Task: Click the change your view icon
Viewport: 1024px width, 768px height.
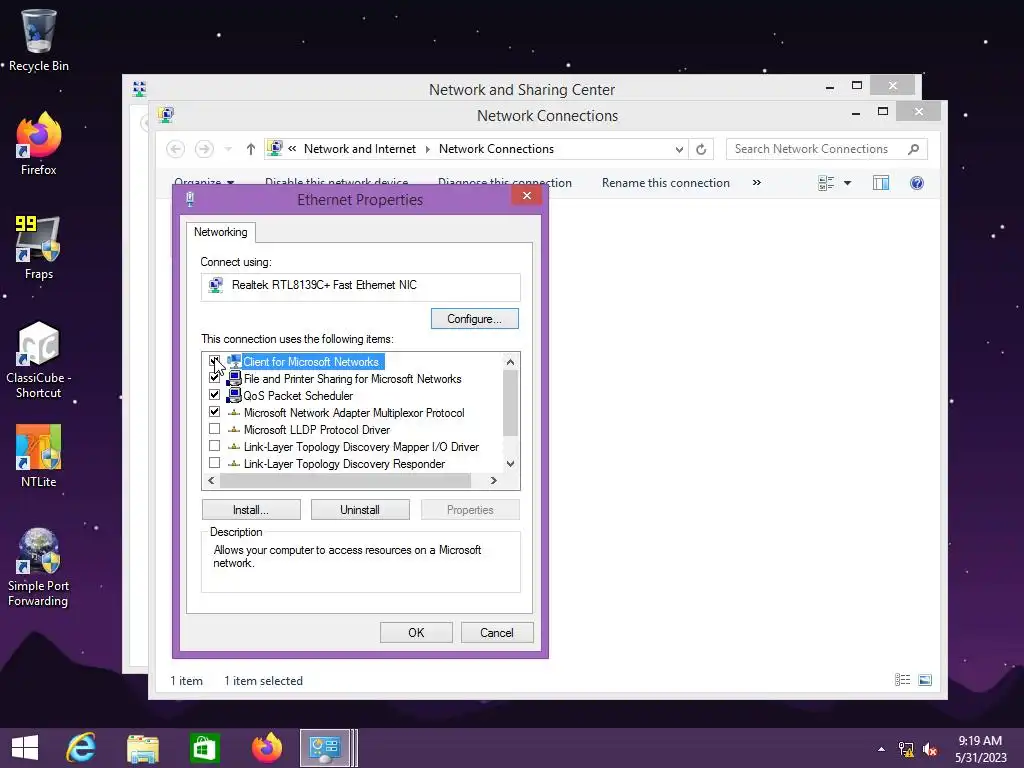Action: click(x=826, y=183)
